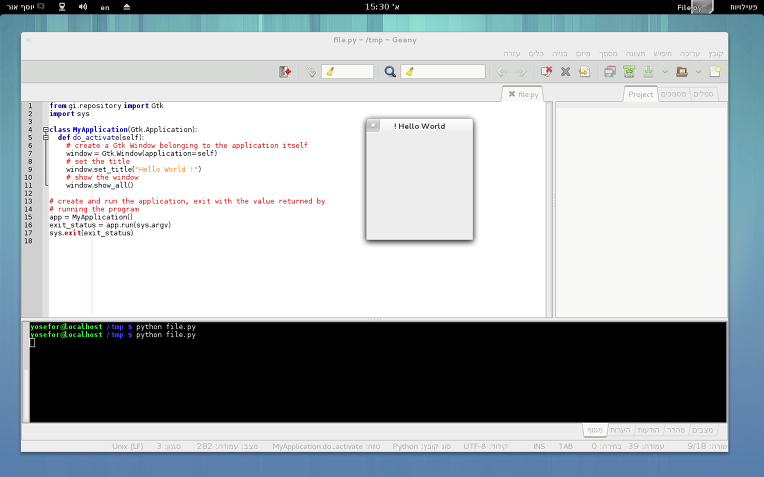Click the 'window.show_all()' code line
764x477 pixels.
point(99,185)
